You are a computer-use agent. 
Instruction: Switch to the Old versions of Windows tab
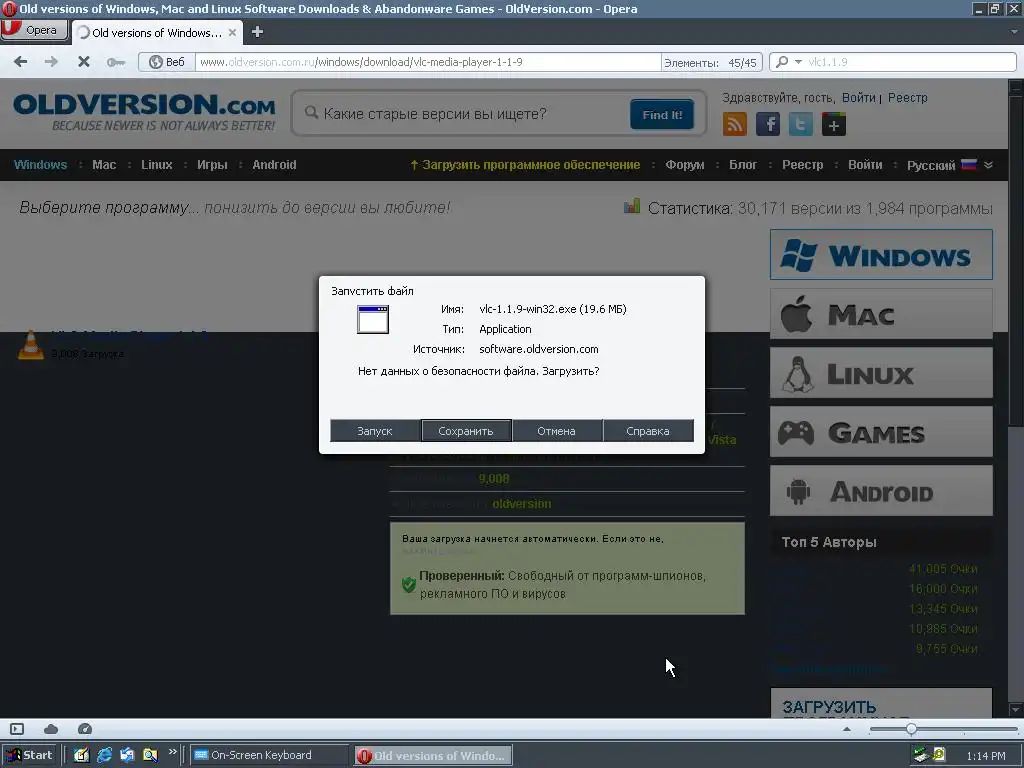(x=157, y=33)
